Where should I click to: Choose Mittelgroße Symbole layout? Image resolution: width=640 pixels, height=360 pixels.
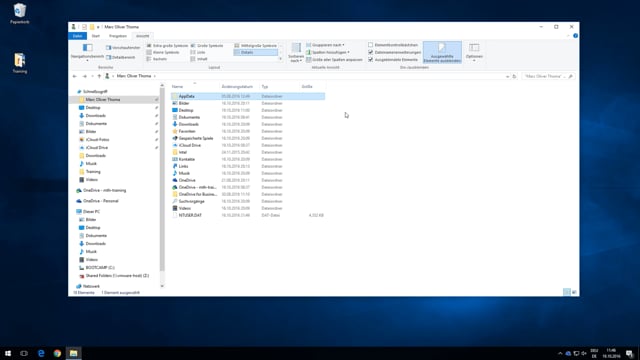(256, 46)
